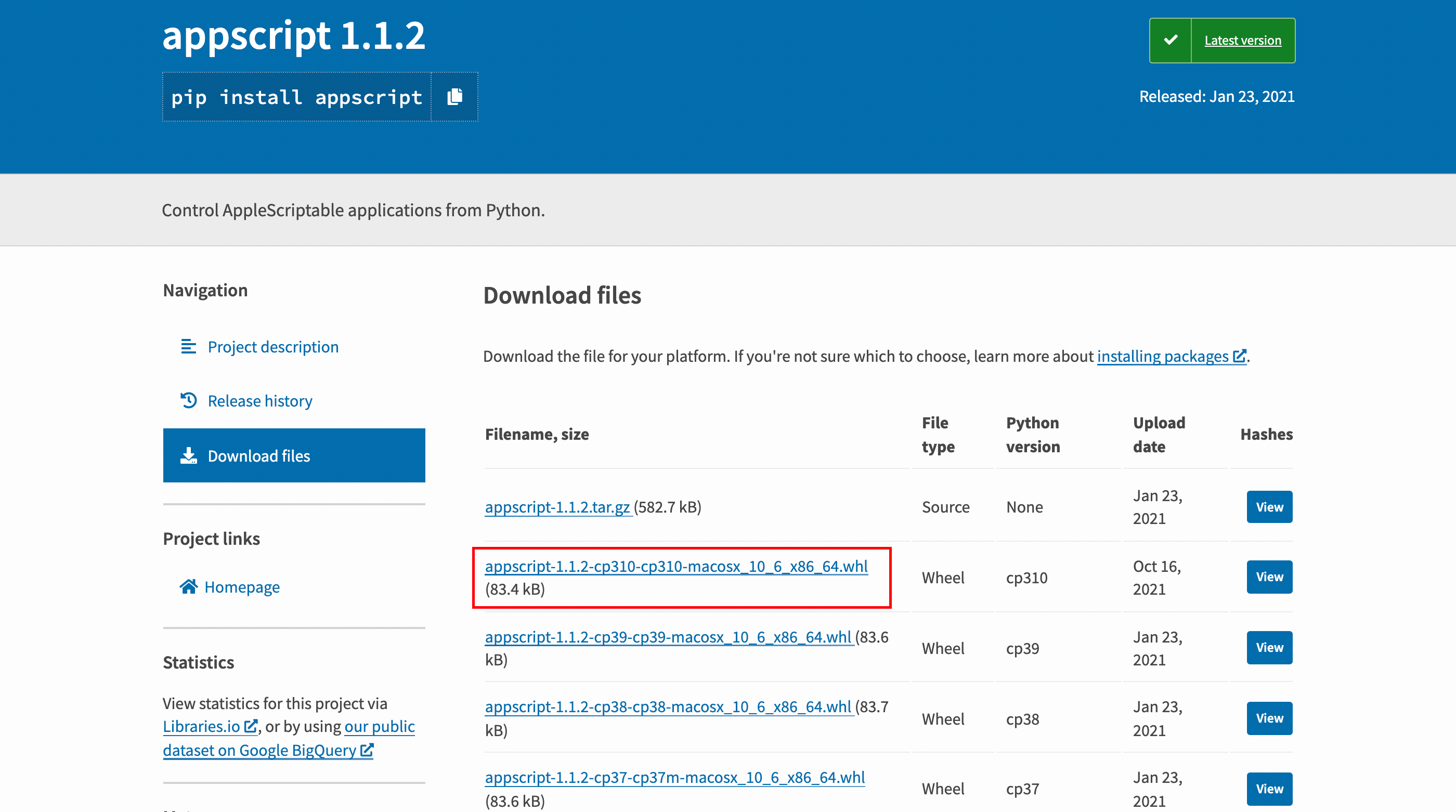The width and height of the screenshot is (1456, 812).
Task: Click the Filename, size column header
Action: [x=537, y=434]
